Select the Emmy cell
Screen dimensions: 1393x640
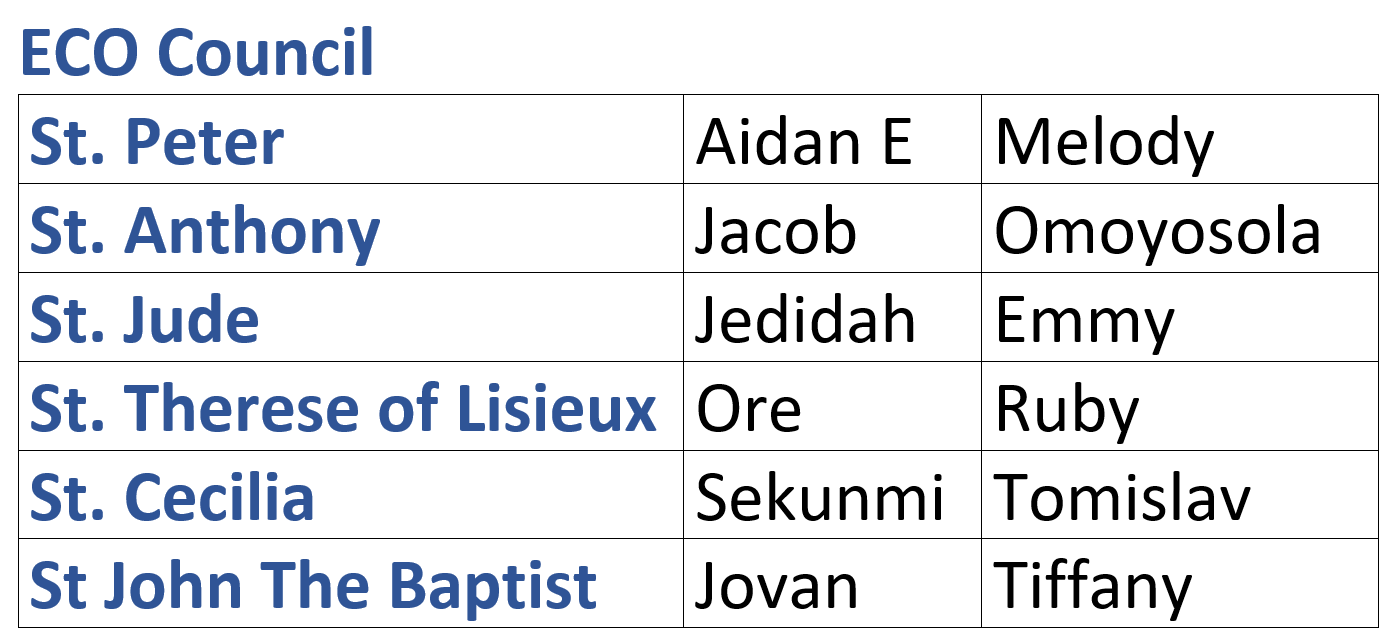(x=1180, y=317)
